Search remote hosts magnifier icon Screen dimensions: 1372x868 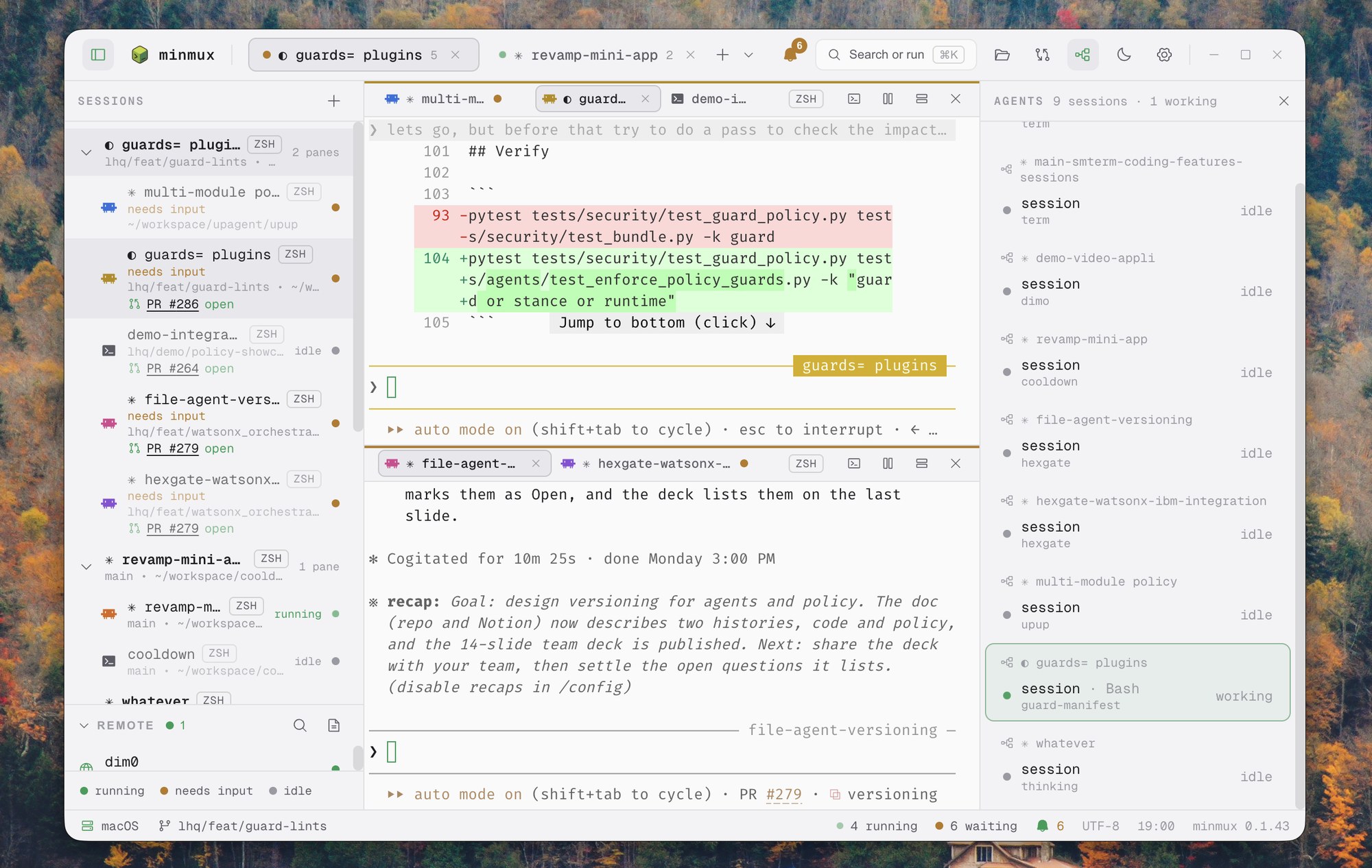click(x=300, y=725)
